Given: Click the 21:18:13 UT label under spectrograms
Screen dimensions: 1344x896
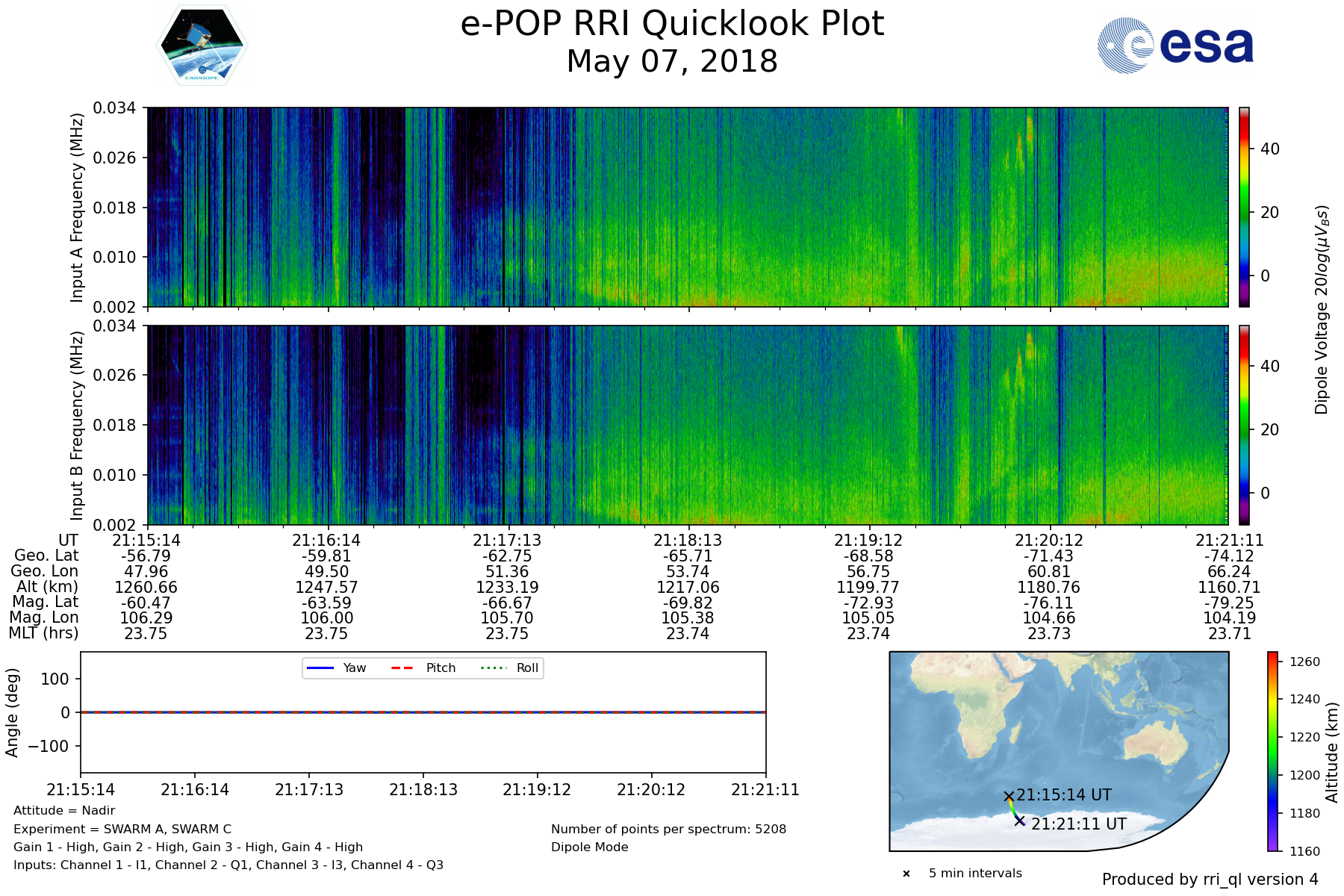Looking at the screenshot, I should [688, 540].
